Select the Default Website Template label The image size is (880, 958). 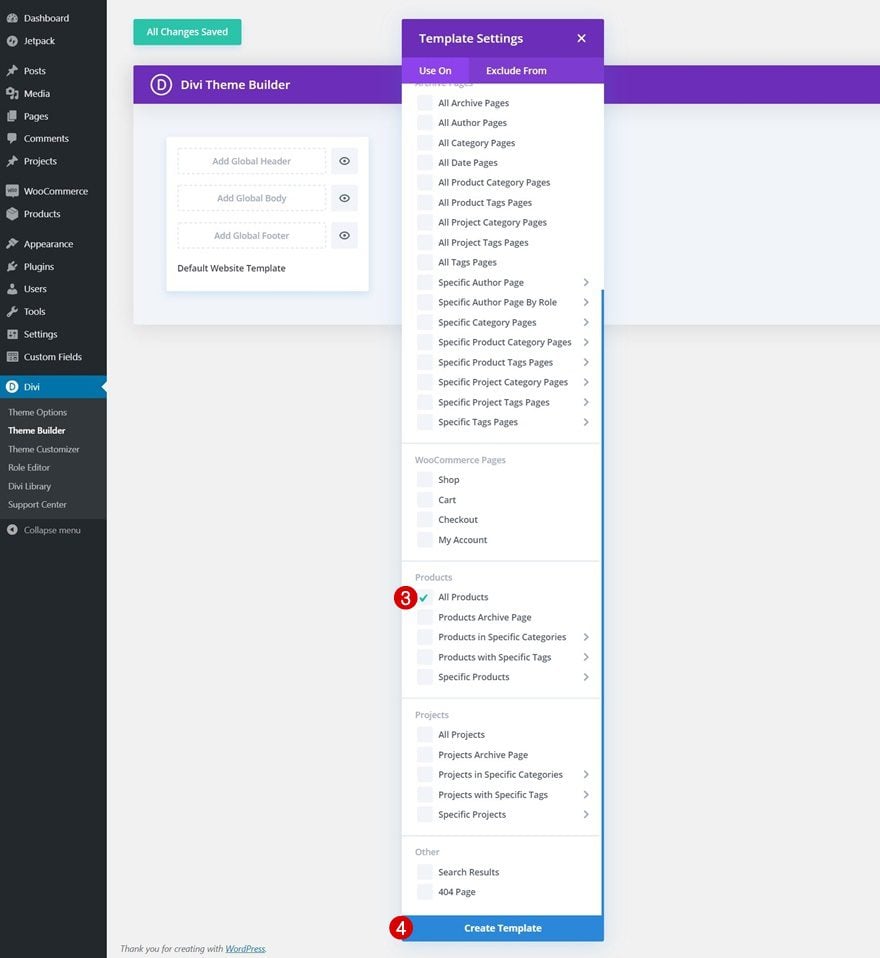[x=231, y=268]
